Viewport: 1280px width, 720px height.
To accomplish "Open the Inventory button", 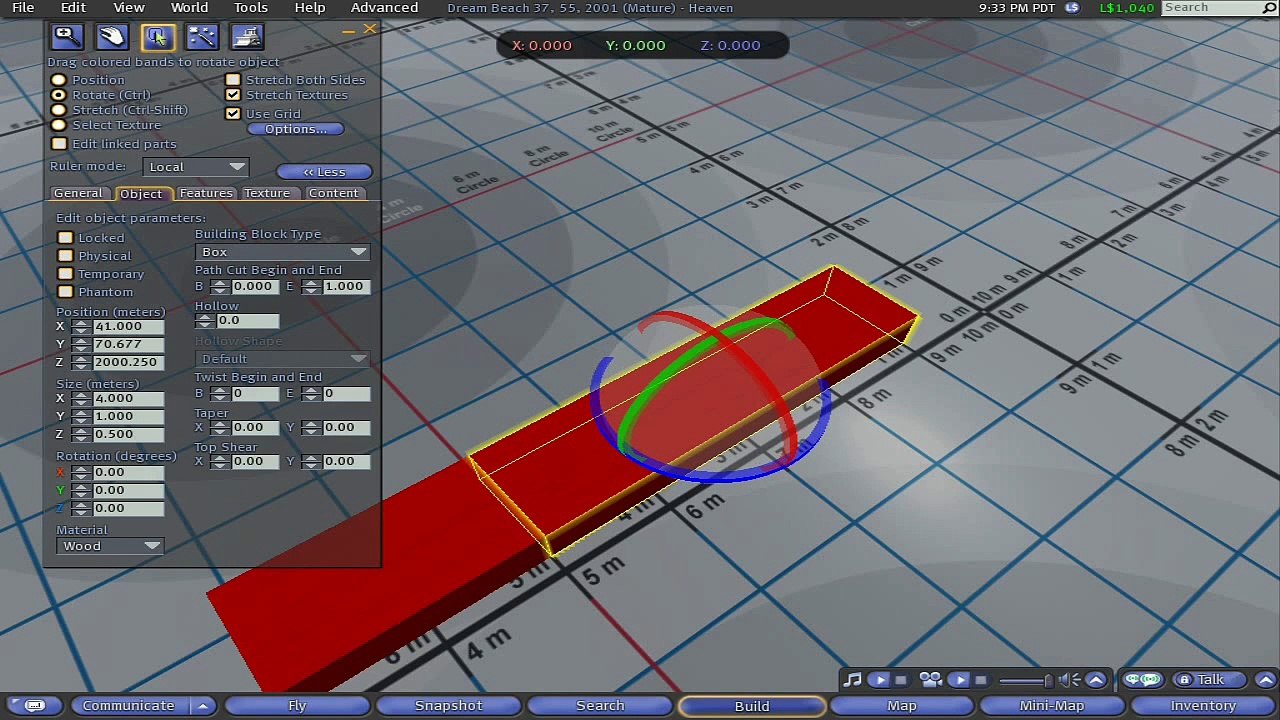I will pos(1203,706).
